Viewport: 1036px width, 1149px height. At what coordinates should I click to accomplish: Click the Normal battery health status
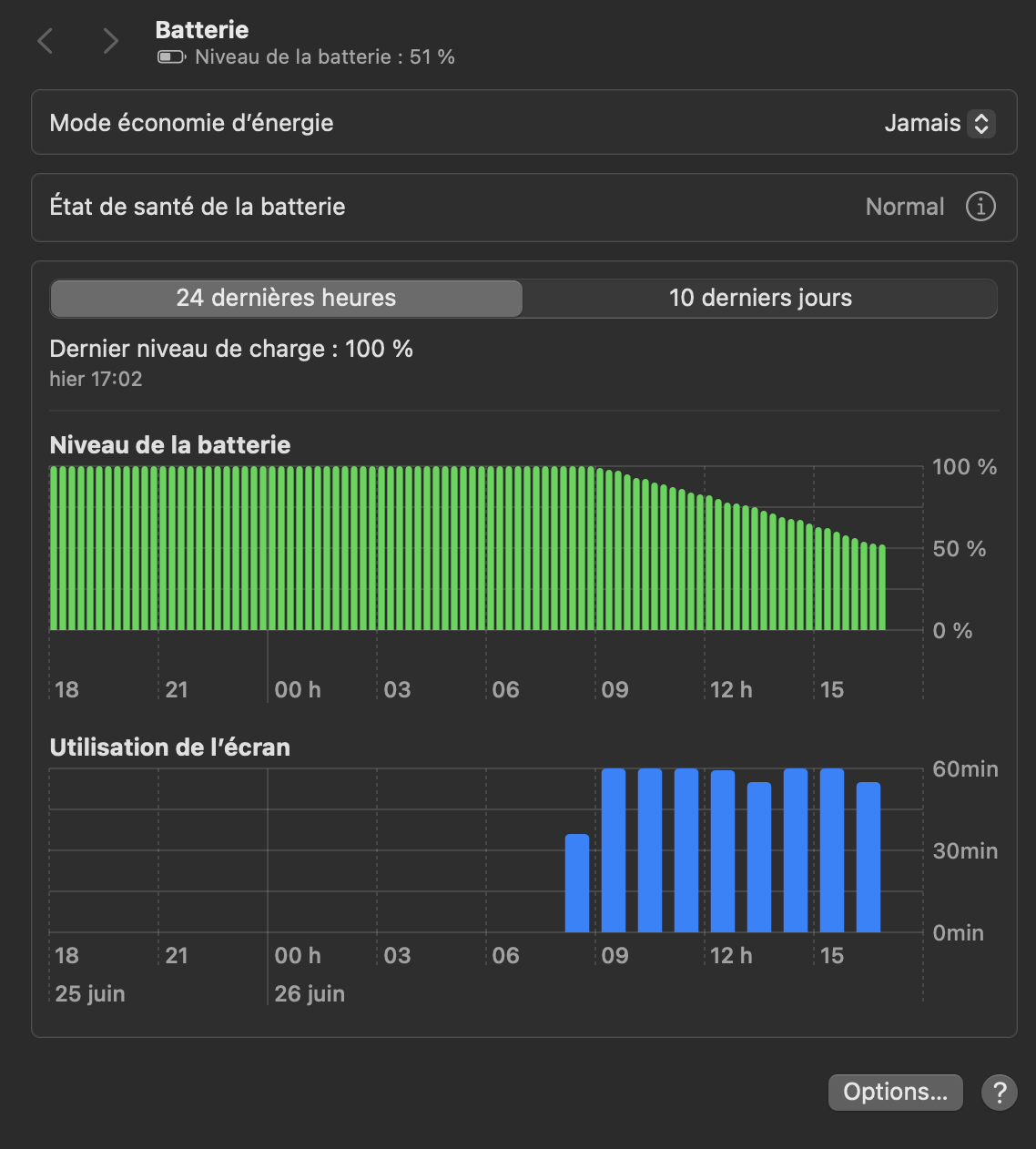904,207
